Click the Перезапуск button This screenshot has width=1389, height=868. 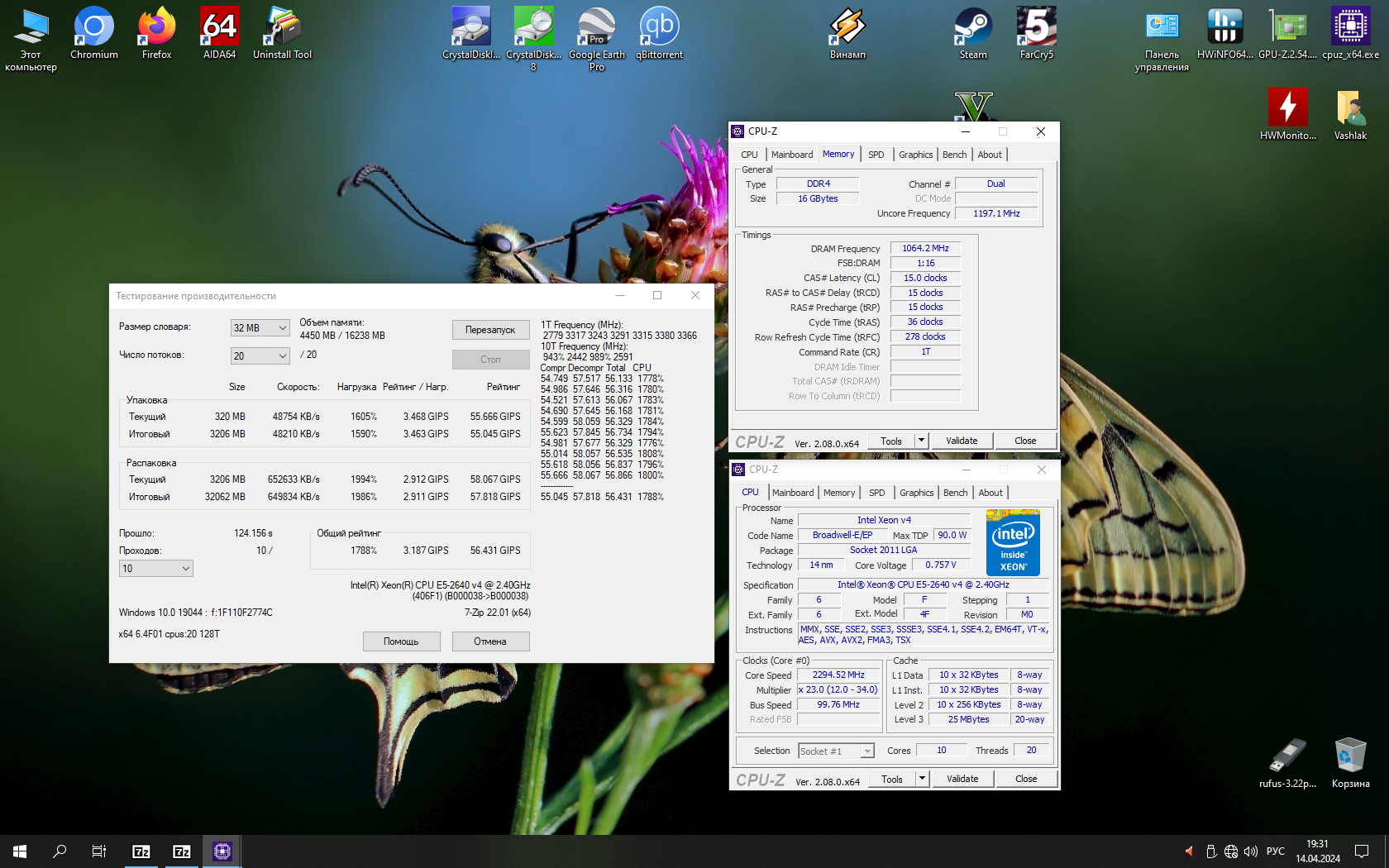(x=490, y=330)
